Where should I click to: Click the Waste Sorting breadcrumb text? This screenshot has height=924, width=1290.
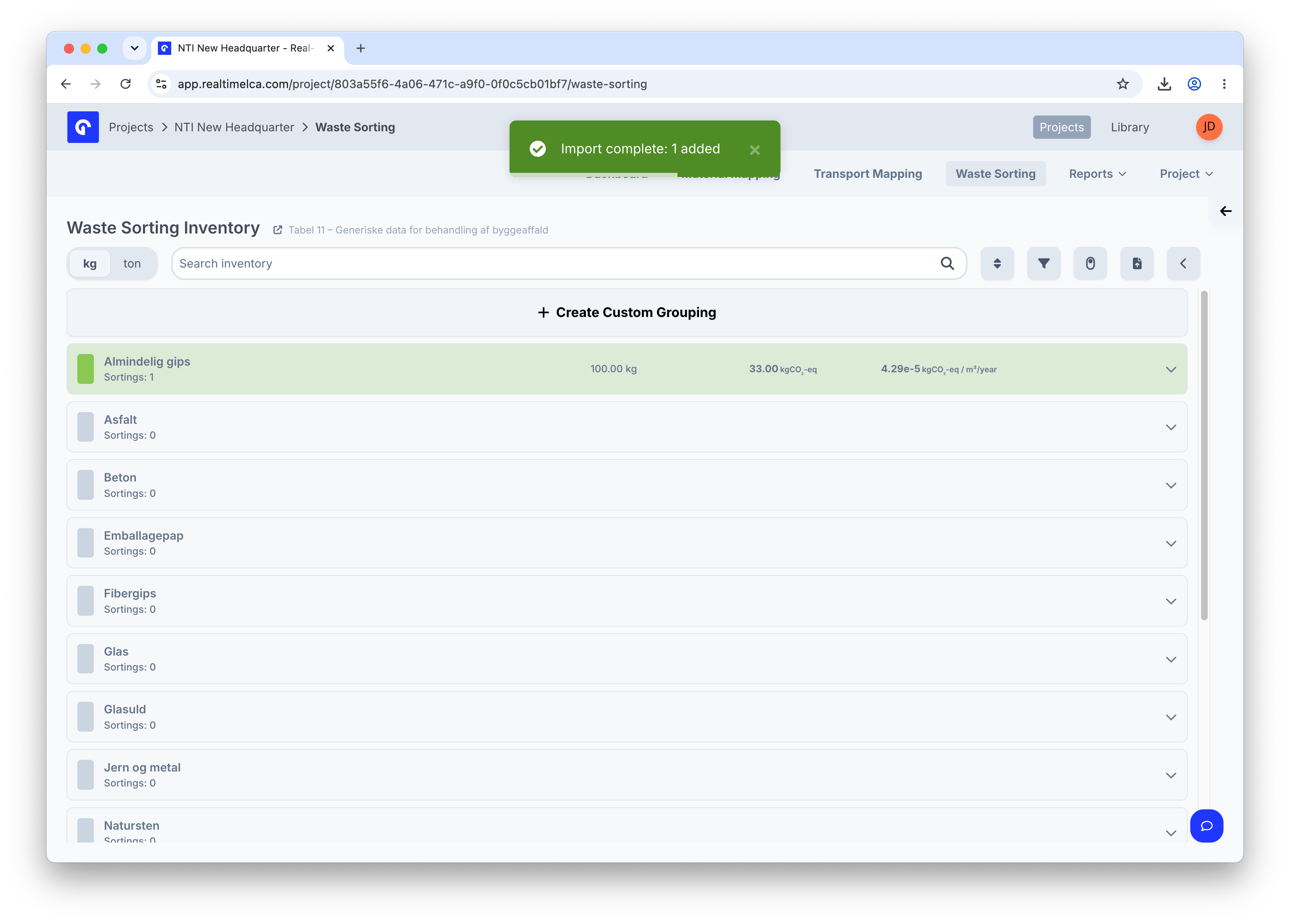(355, 127)
